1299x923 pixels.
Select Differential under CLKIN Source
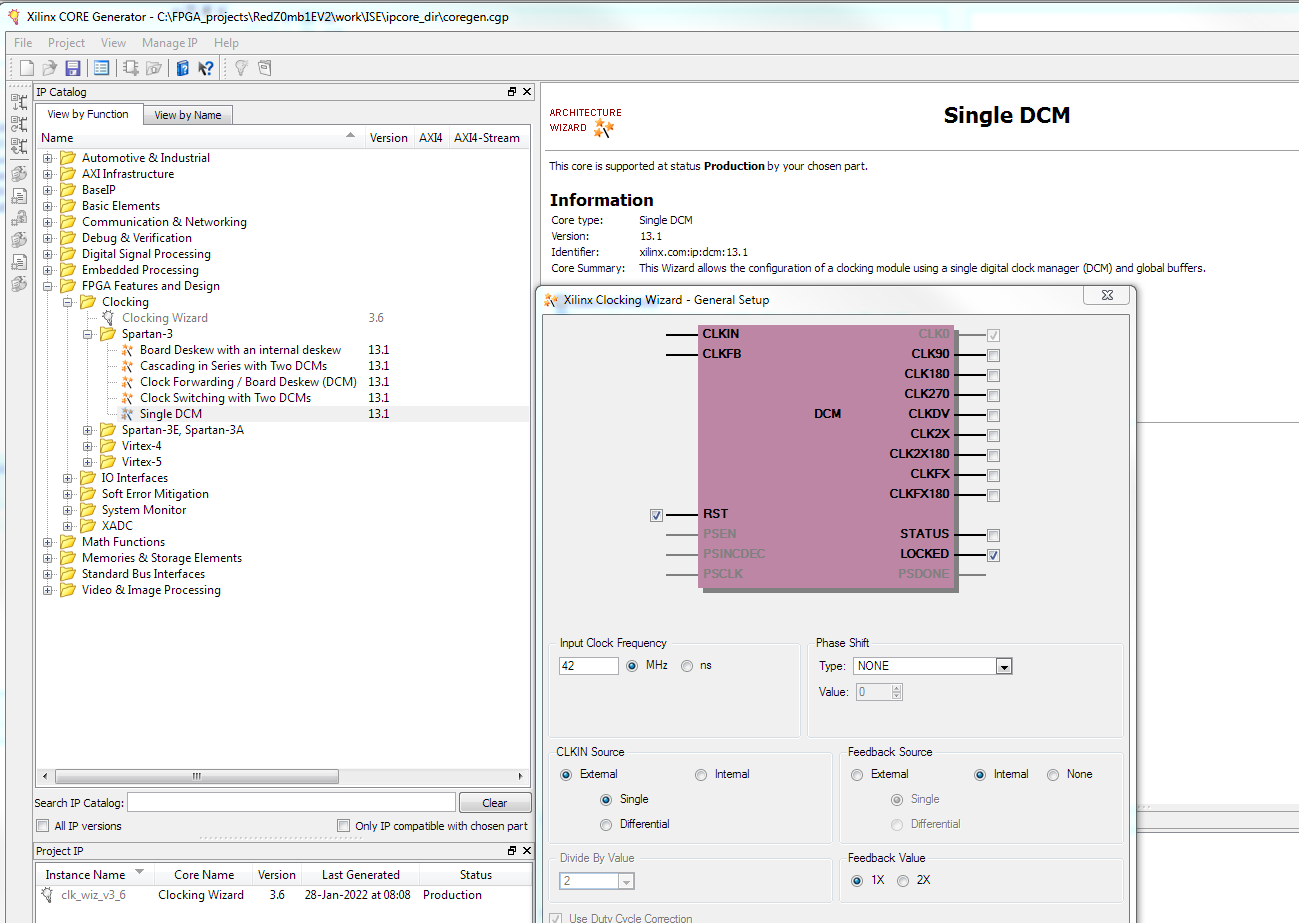606,825
